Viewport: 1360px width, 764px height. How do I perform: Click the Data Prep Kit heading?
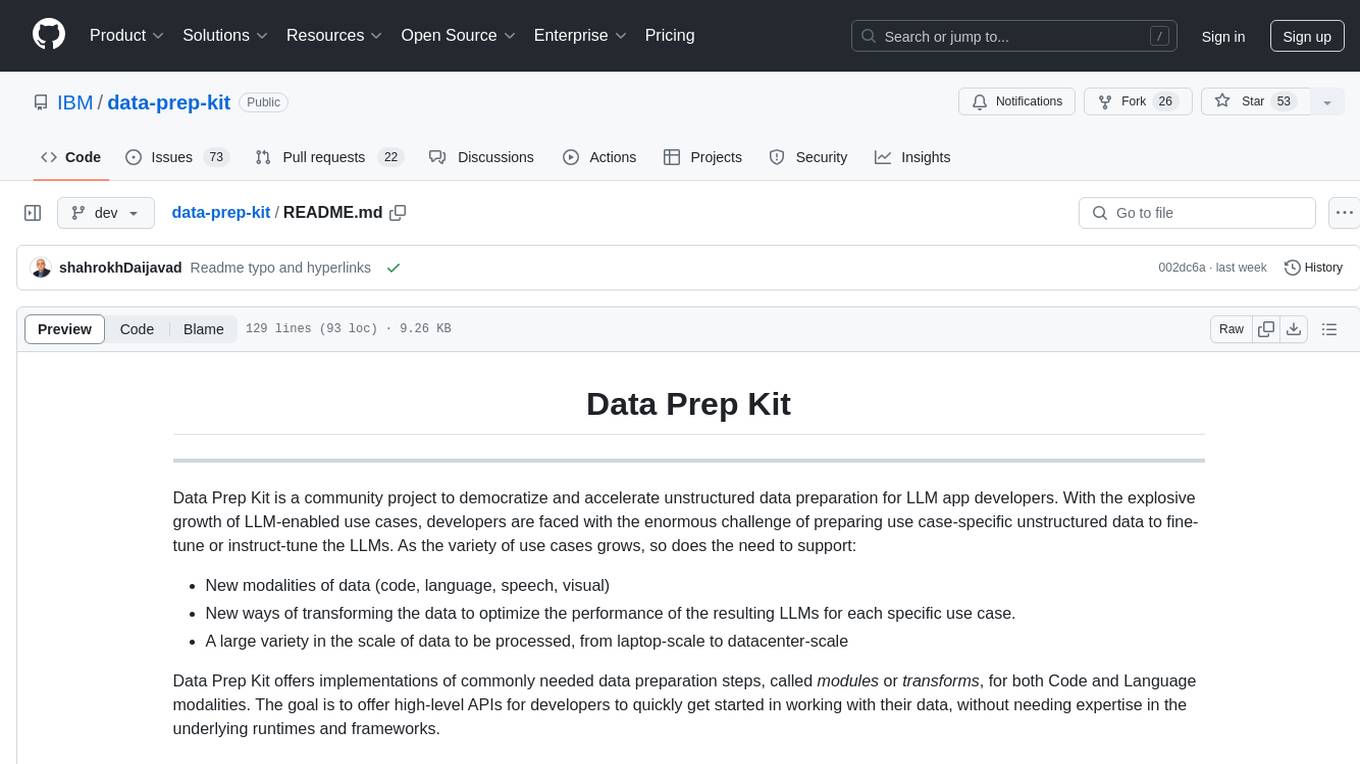[688, 403]
